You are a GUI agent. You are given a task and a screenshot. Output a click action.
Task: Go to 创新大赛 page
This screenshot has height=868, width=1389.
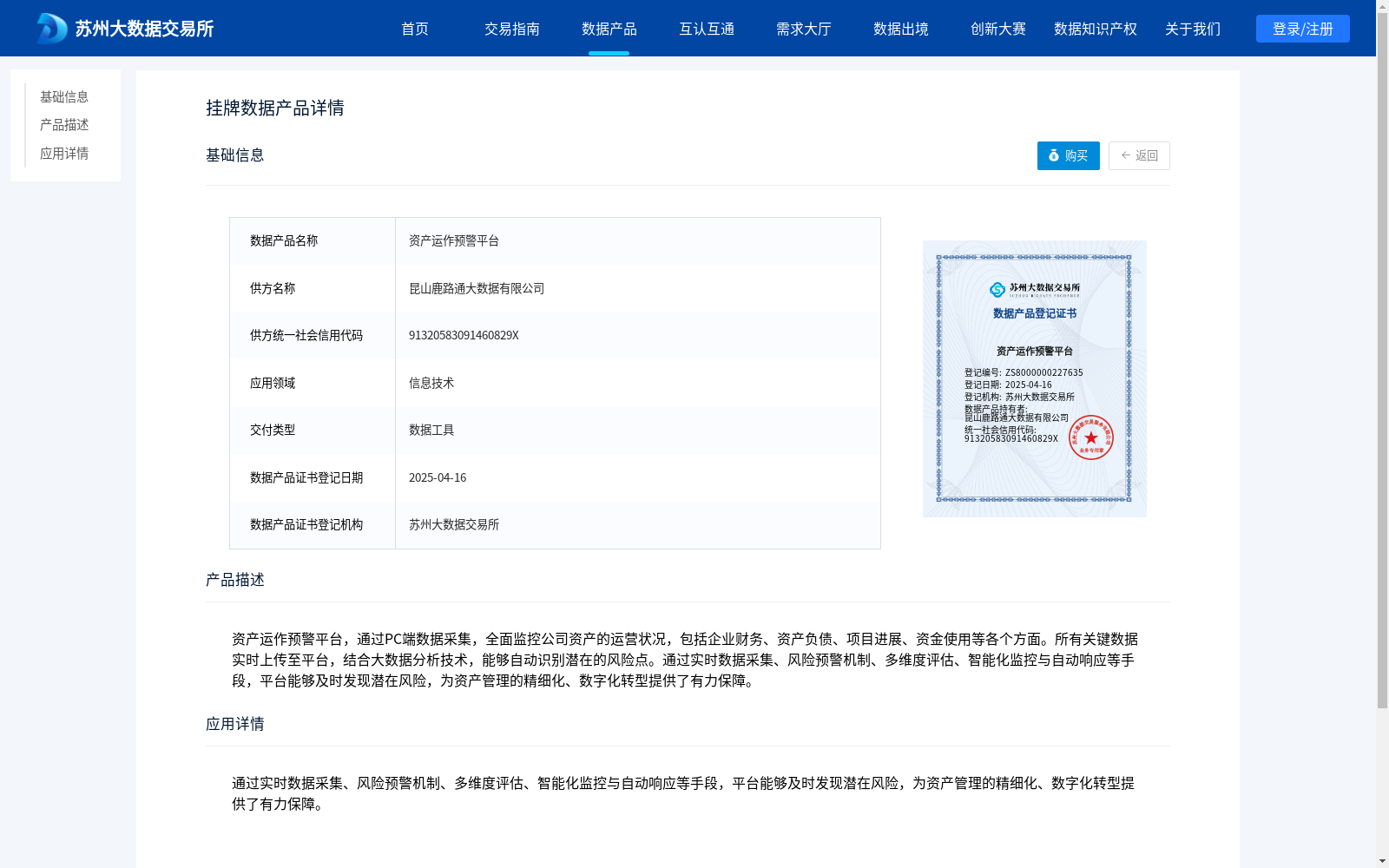point(998,29)
